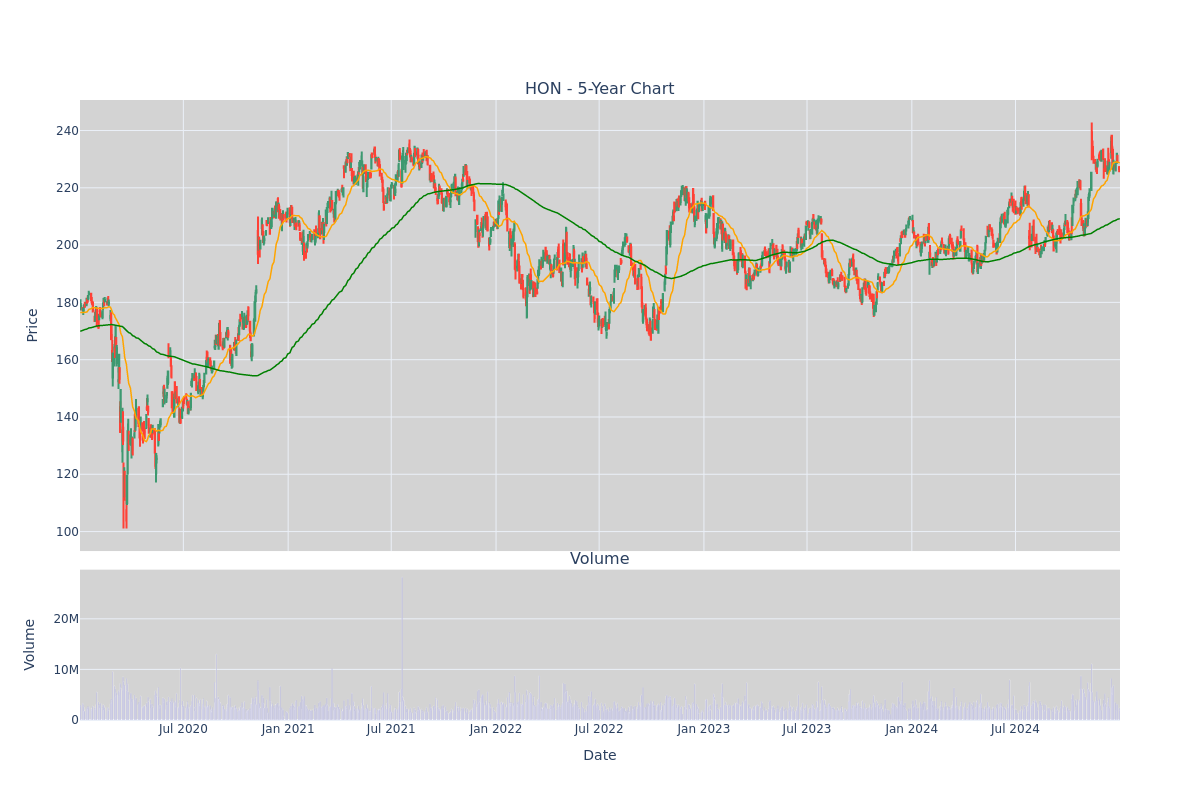
Task: Click the 180 price tick label
Action: 67,303
